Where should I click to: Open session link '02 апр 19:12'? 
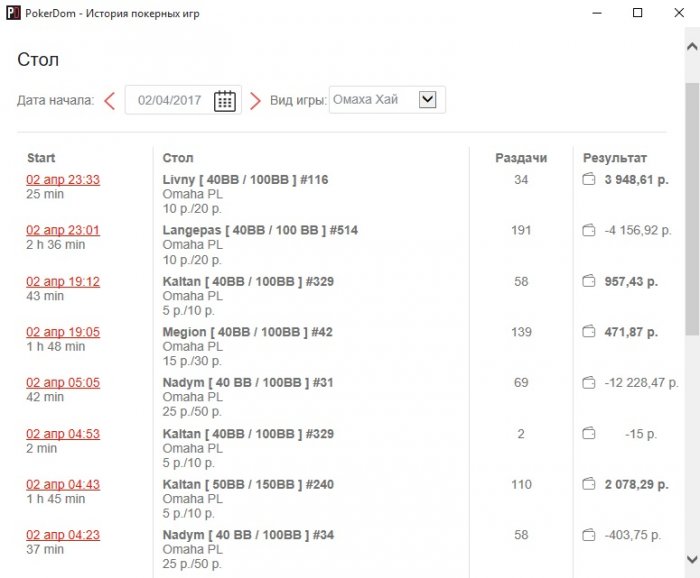[63, 282]
